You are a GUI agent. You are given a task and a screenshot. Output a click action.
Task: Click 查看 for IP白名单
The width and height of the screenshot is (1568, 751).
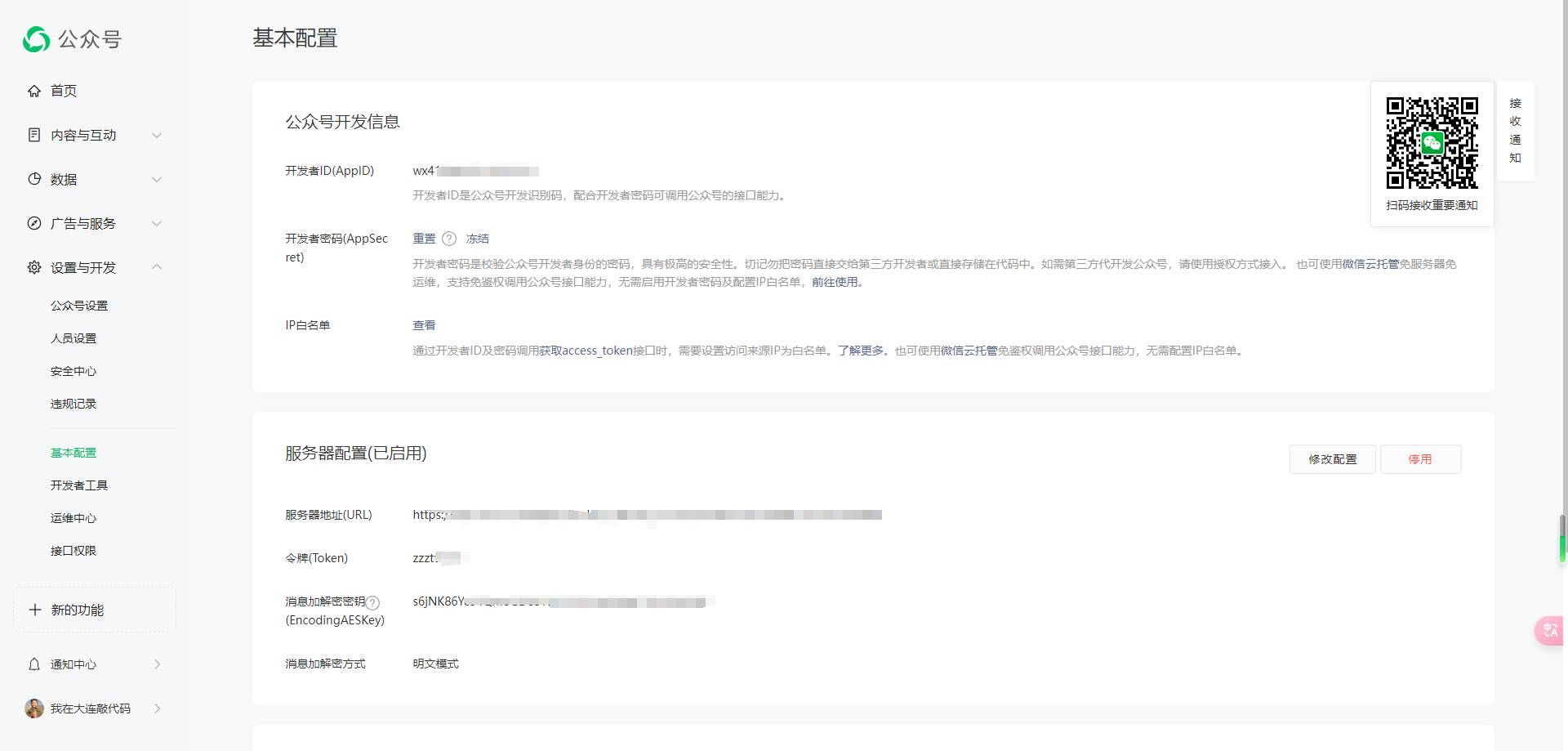424,325
